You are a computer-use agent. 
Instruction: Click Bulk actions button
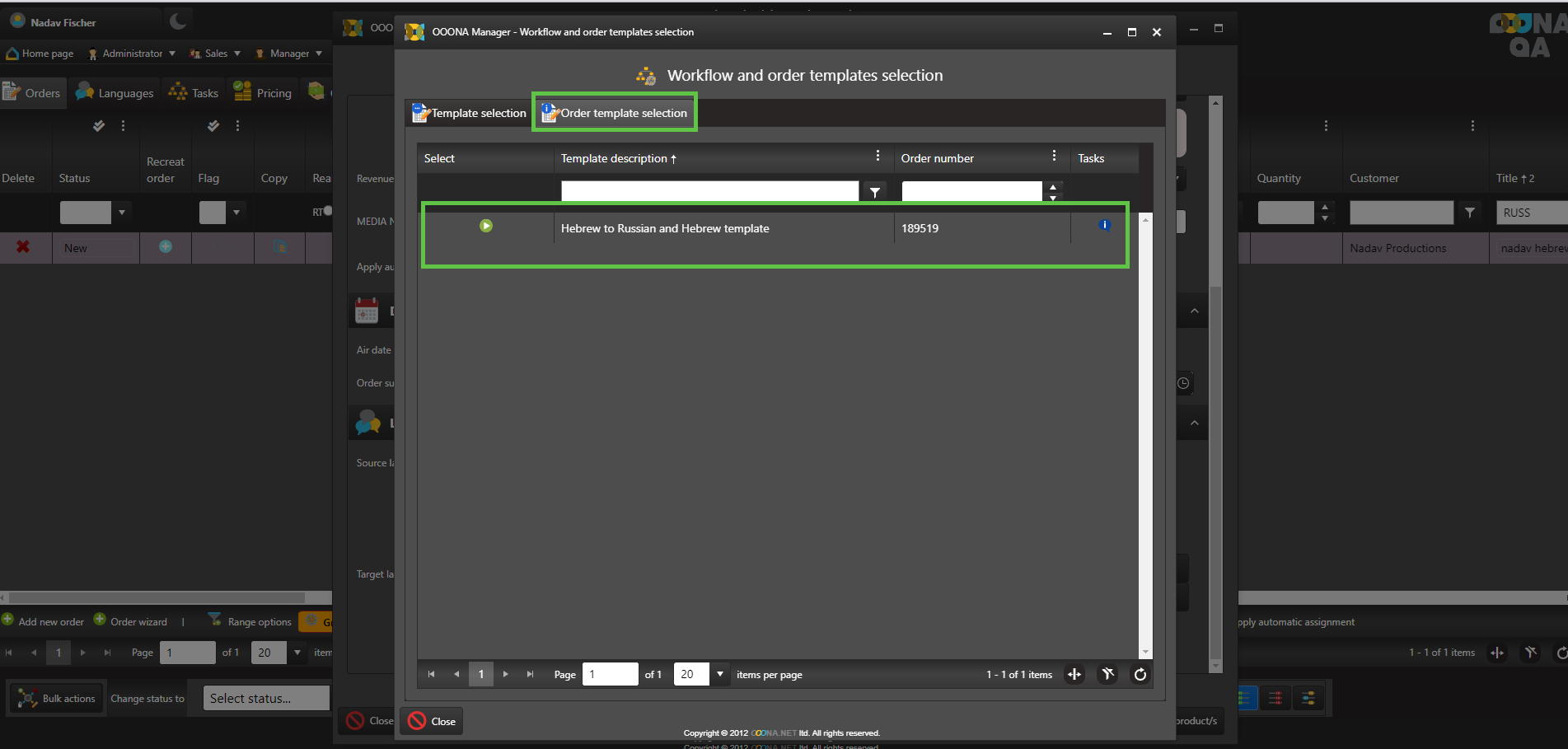pos(57,699)
